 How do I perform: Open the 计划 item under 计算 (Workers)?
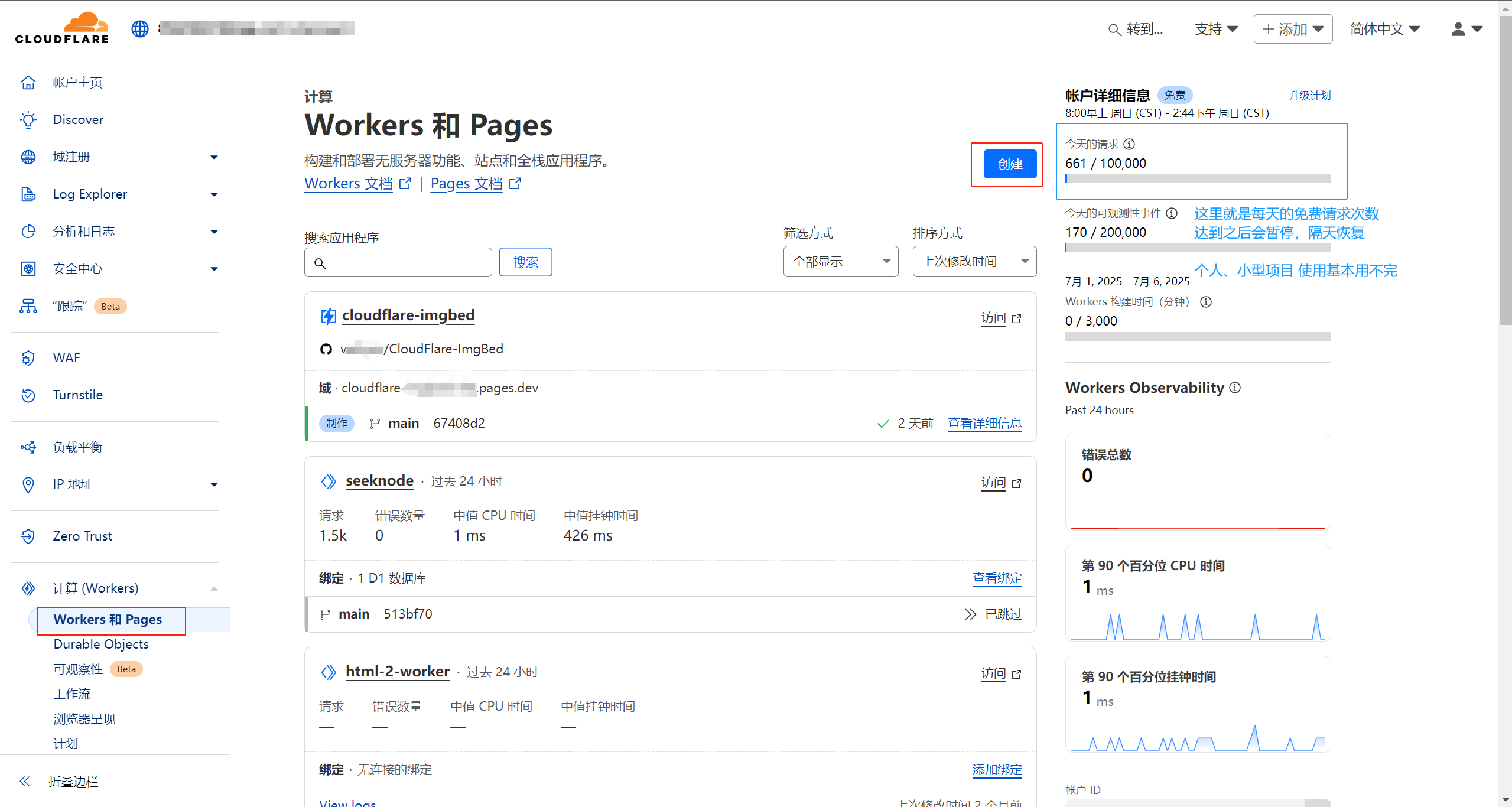coord(65,743)
